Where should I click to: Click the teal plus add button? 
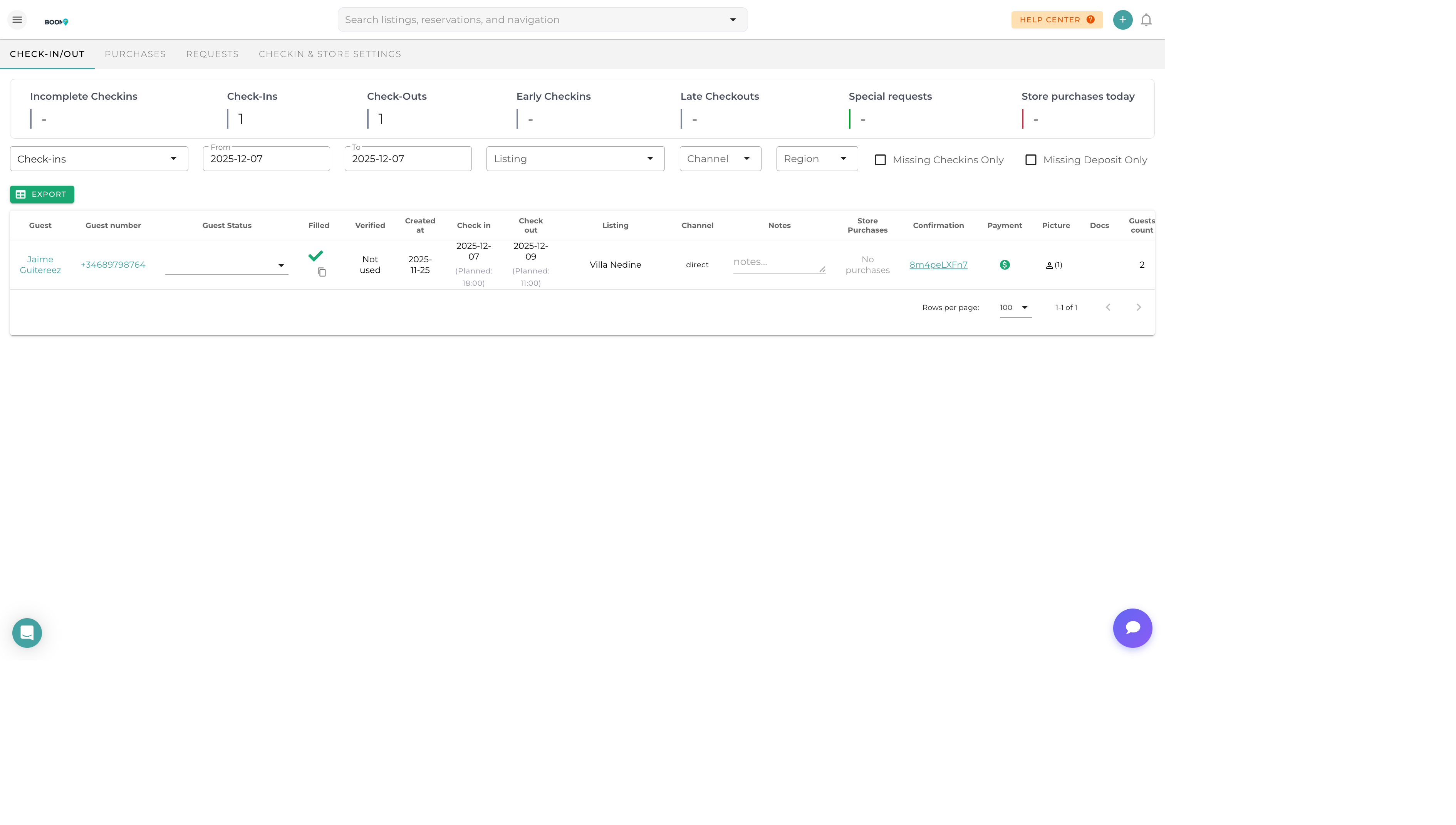(1122, 20)
